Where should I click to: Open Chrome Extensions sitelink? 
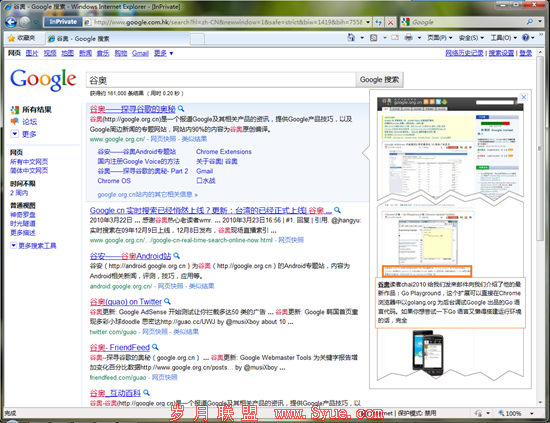(x=224, y=152)
